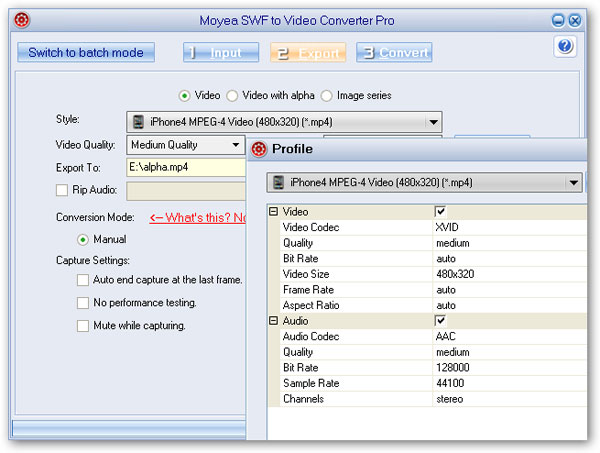Enable the Rip Audio checkbox
This screenshot has height=453, width=600.
click(62, 190)
